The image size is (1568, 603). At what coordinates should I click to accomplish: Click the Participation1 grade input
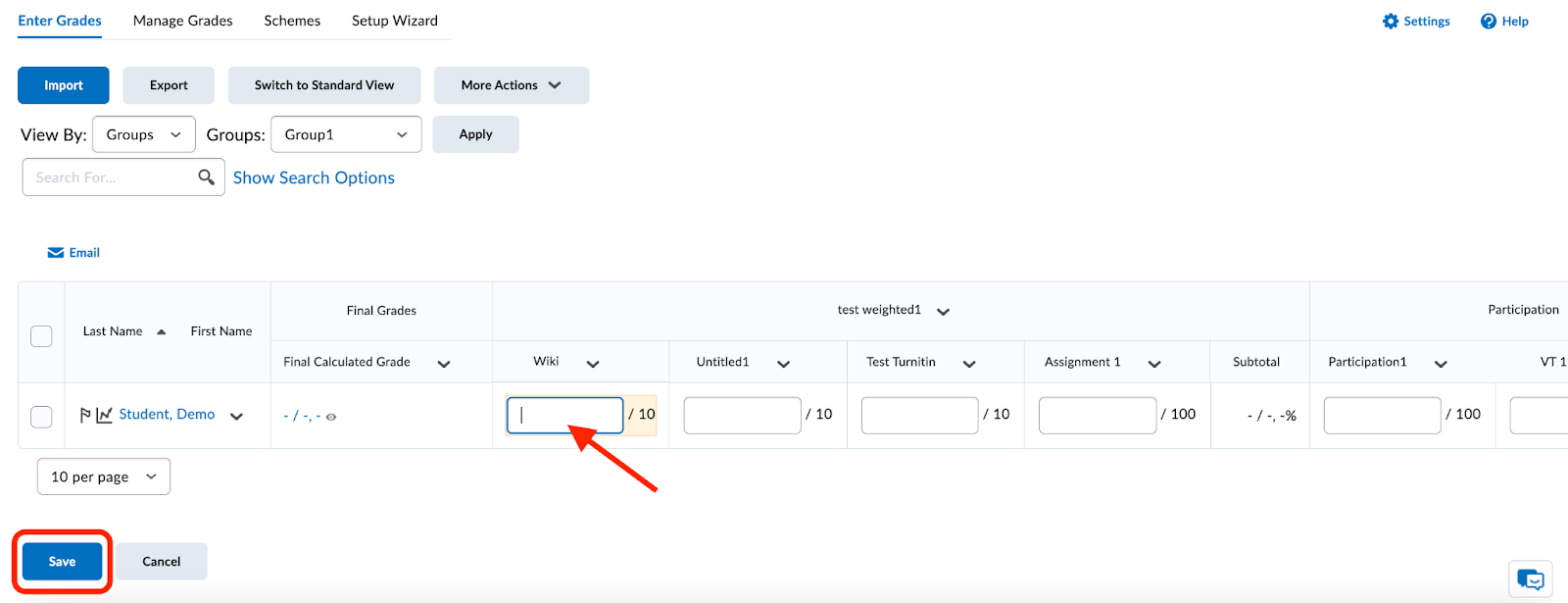1382,415
